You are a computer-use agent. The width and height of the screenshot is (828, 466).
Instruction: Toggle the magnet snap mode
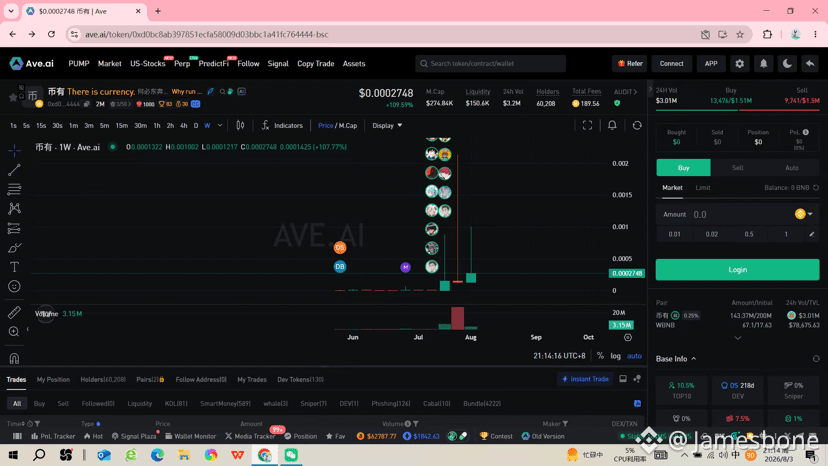[x=14, y=358]
